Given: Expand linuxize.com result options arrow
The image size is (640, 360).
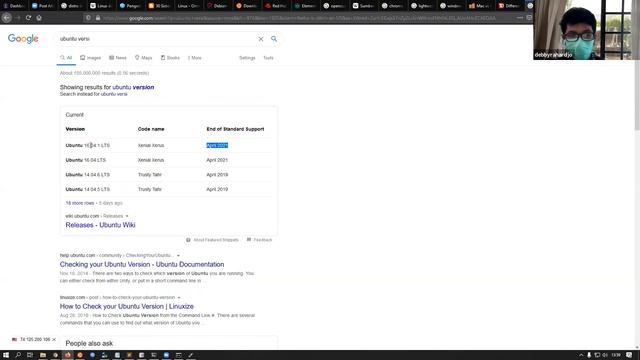Looking at the screenshot, I should [179, 298].
